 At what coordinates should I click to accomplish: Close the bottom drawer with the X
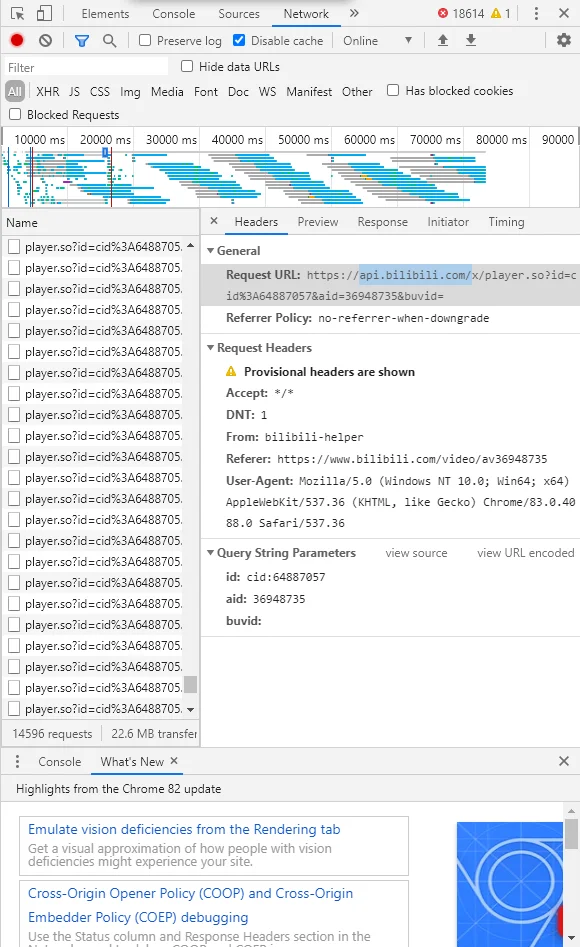coord(564,761)
